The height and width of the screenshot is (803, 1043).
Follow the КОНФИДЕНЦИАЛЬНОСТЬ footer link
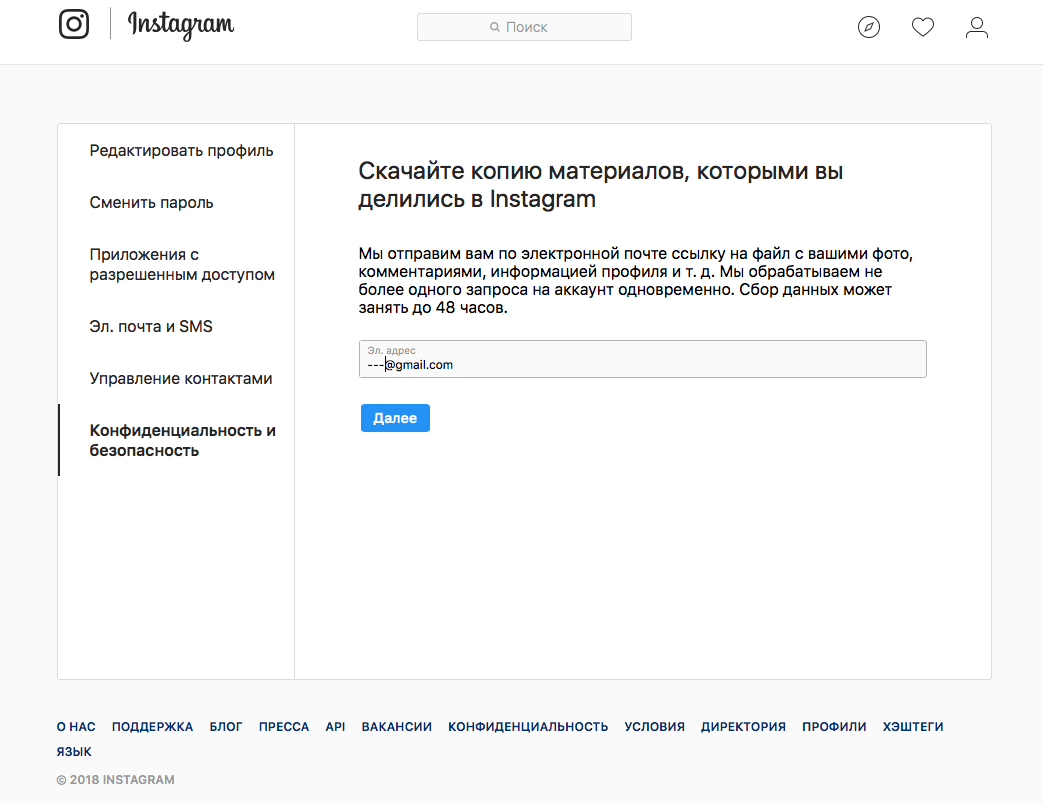[x=528, y=726]
